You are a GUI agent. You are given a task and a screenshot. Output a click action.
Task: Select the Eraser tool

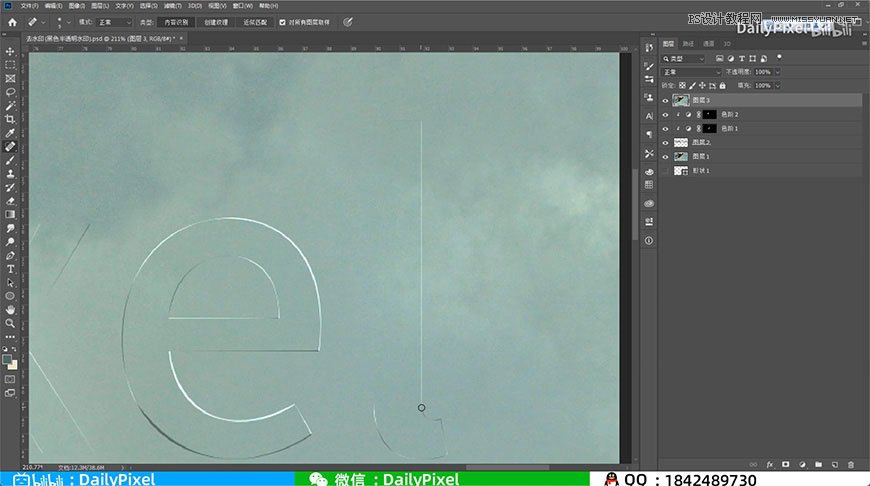pyautogui.click(x=10, y=201)
